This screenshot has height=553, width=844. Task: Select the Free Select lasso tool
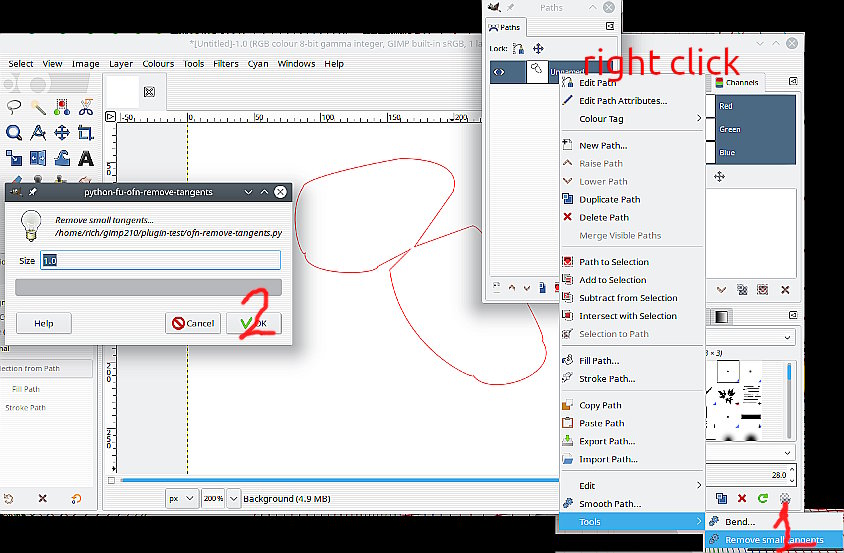[x=14, y=107]
